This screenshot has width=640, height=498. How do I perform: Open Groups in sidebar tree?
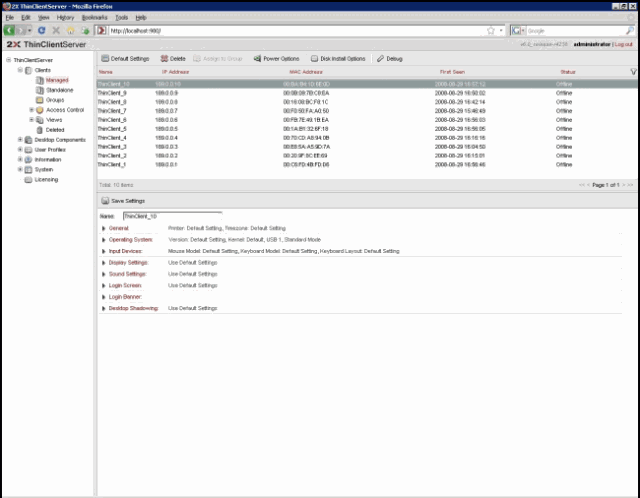tap(55, 100)
